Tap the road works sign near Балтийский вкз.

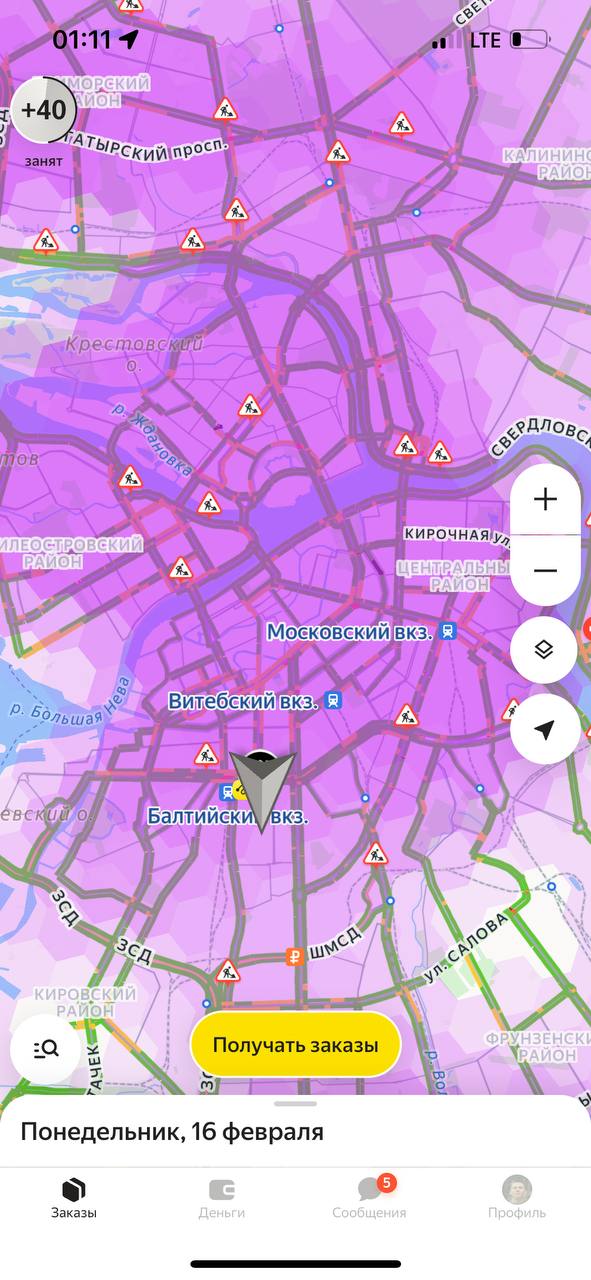point(207,754)
